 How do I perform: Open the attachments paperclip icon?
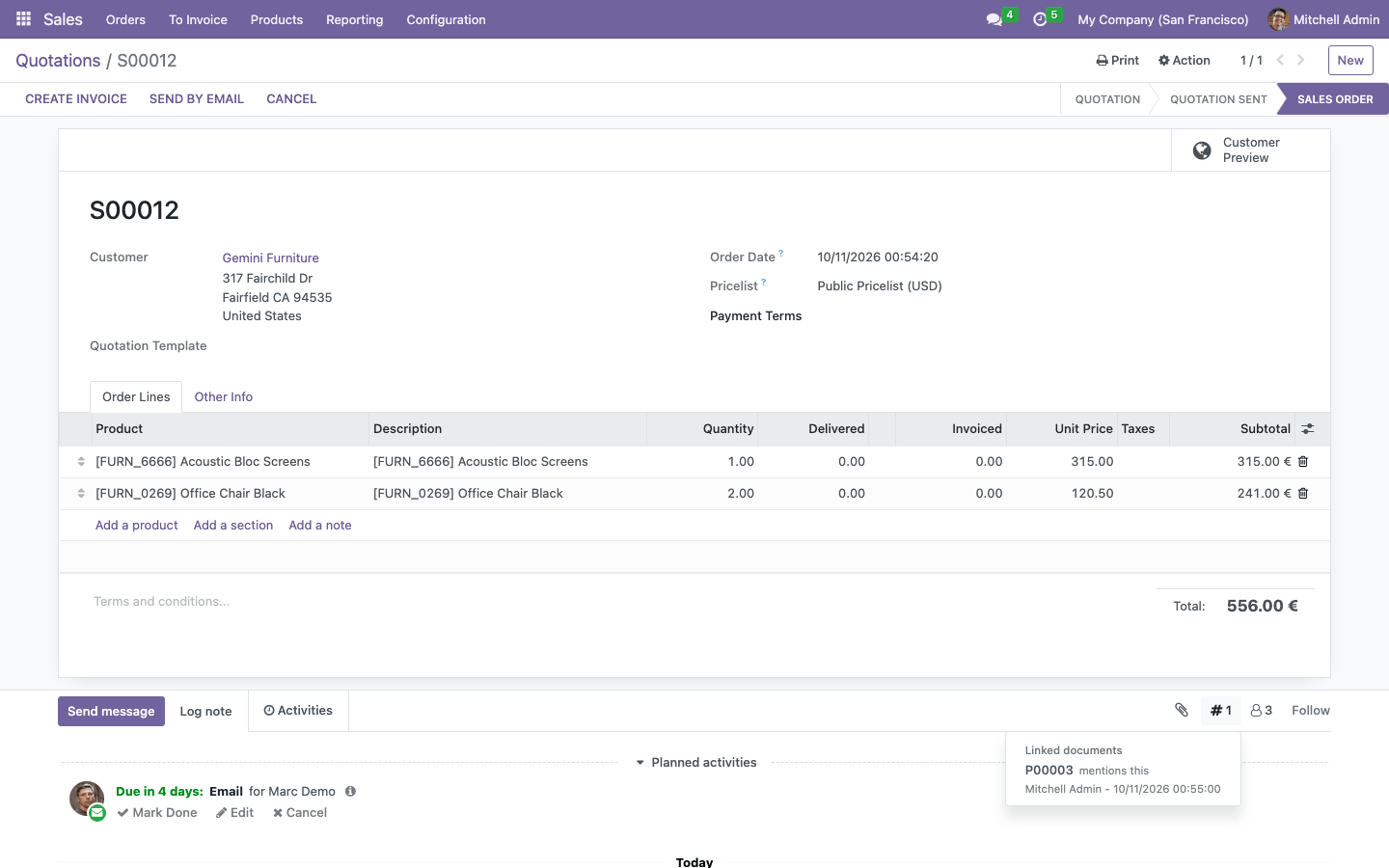point(1182,710)
